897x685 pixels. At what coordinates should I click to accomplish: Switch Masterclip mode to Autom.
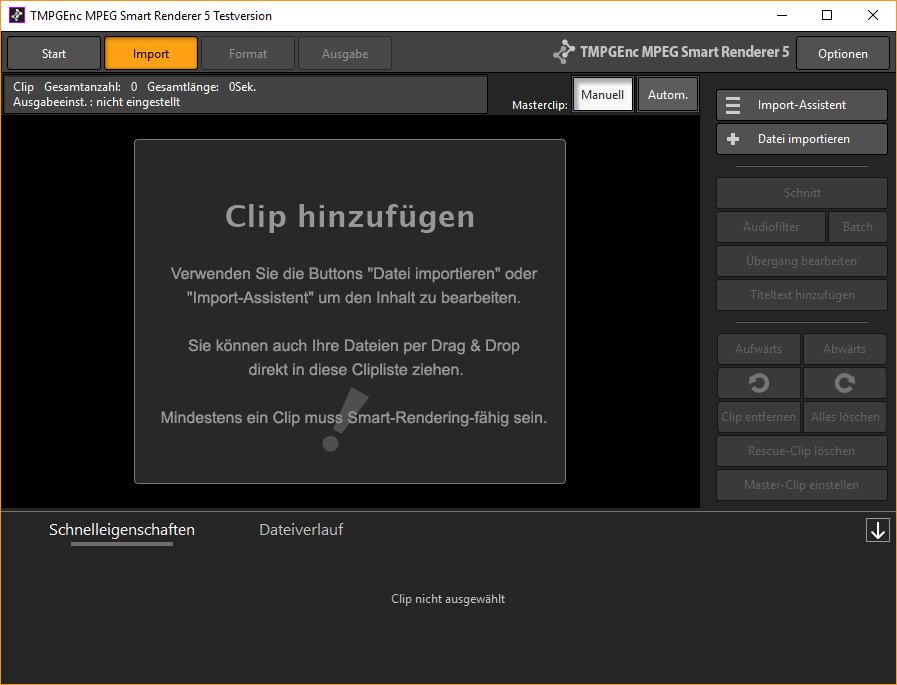[668, 95]
